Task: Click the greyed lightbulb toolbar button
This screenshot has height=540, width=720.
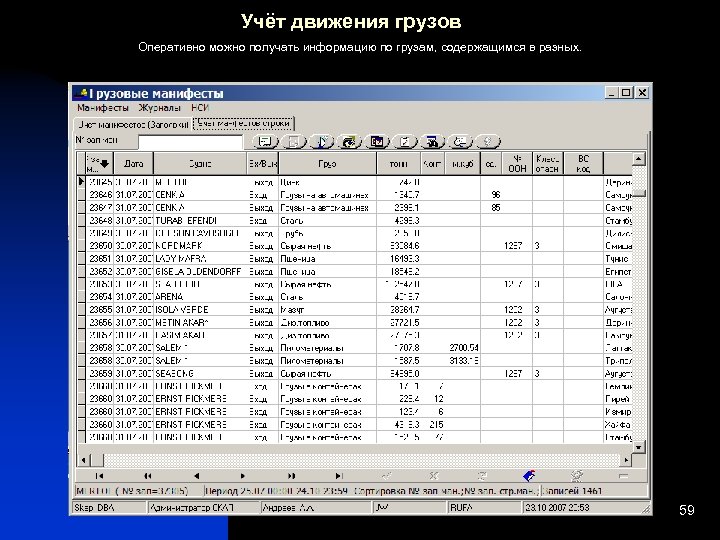Action: point(488,142)
